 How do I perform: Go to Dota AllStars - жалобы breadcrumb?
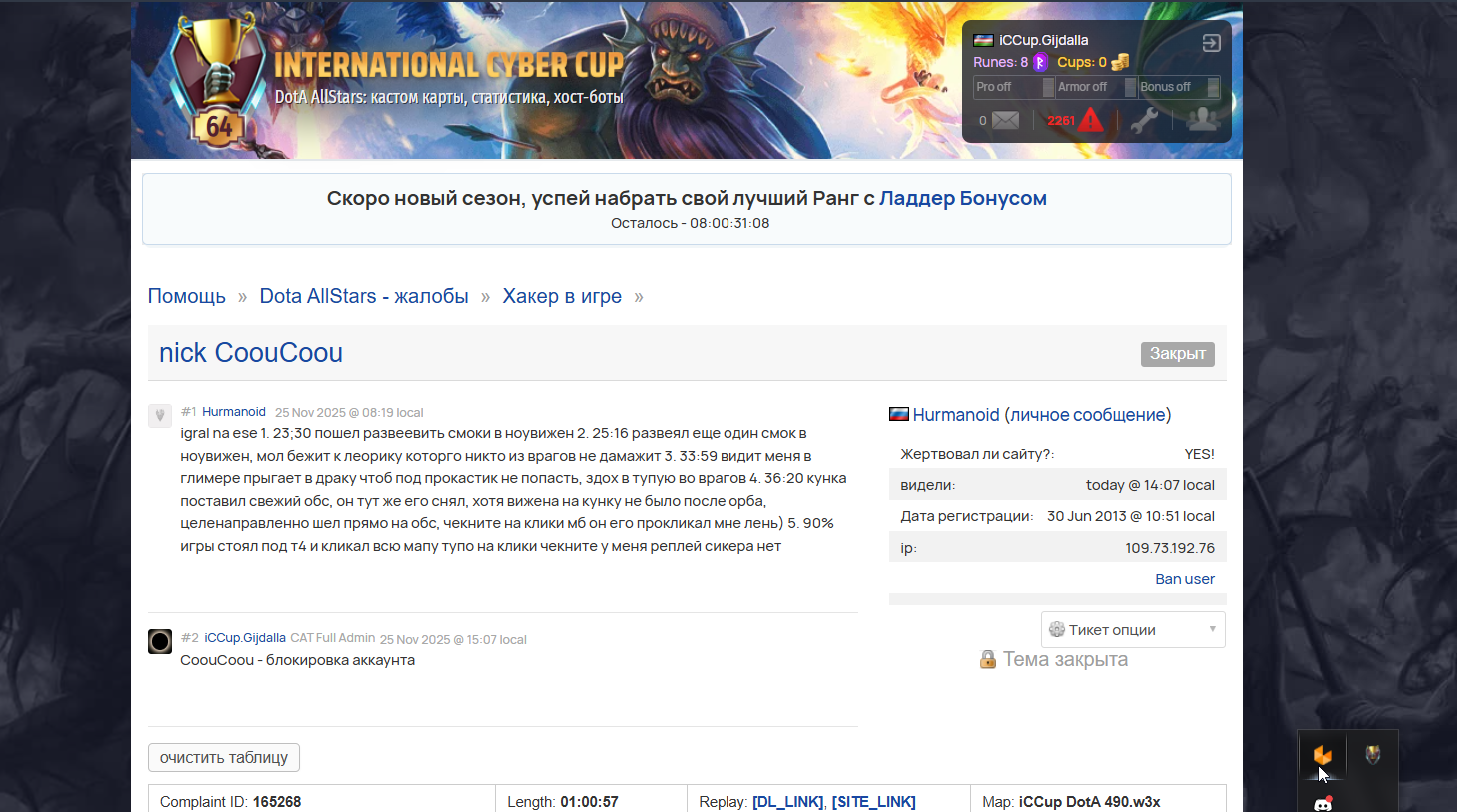pyautogui.click(x=364, y=296)
